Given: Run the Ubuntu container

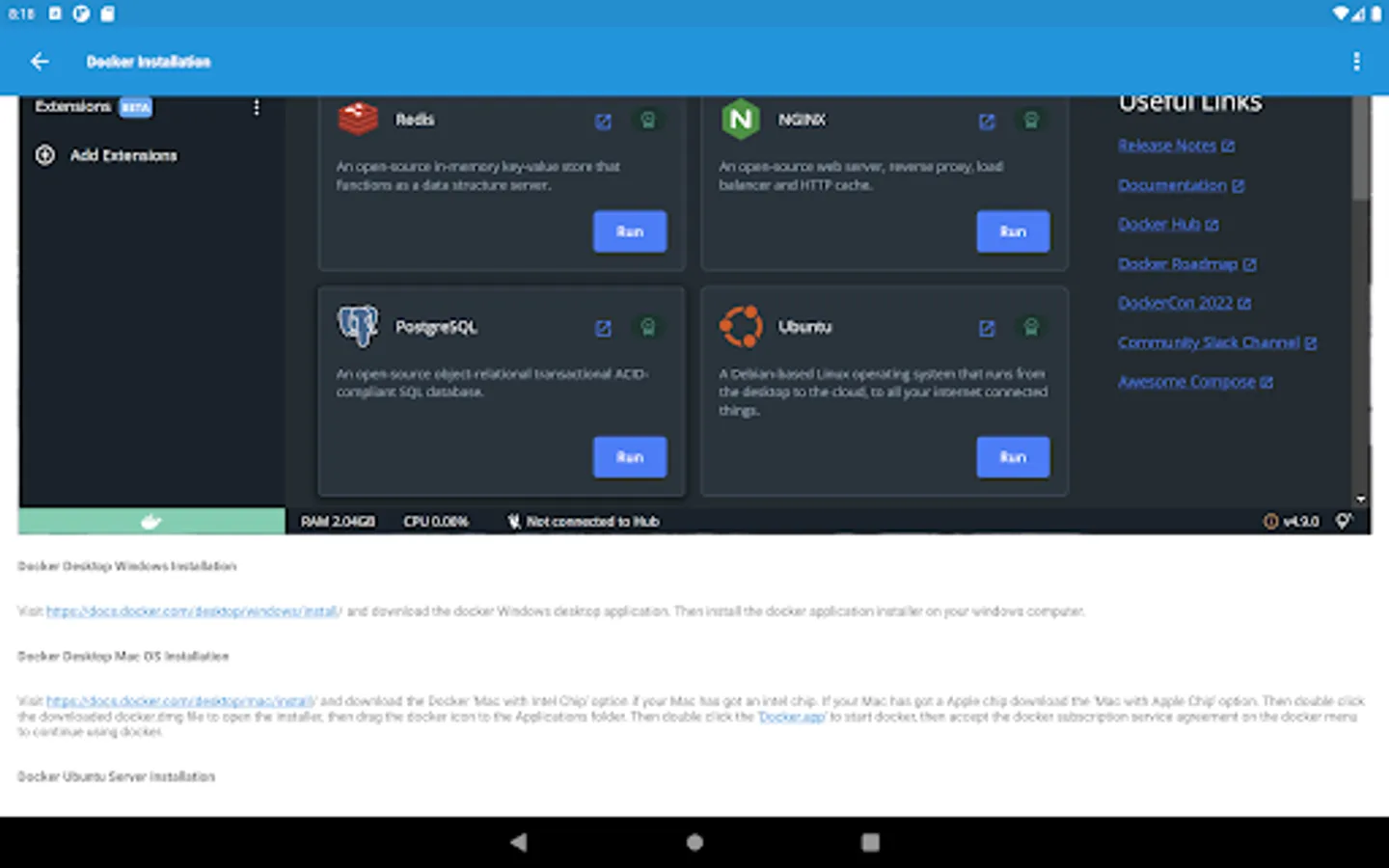Looking at the screenshot, I should tap(1013, 457).
